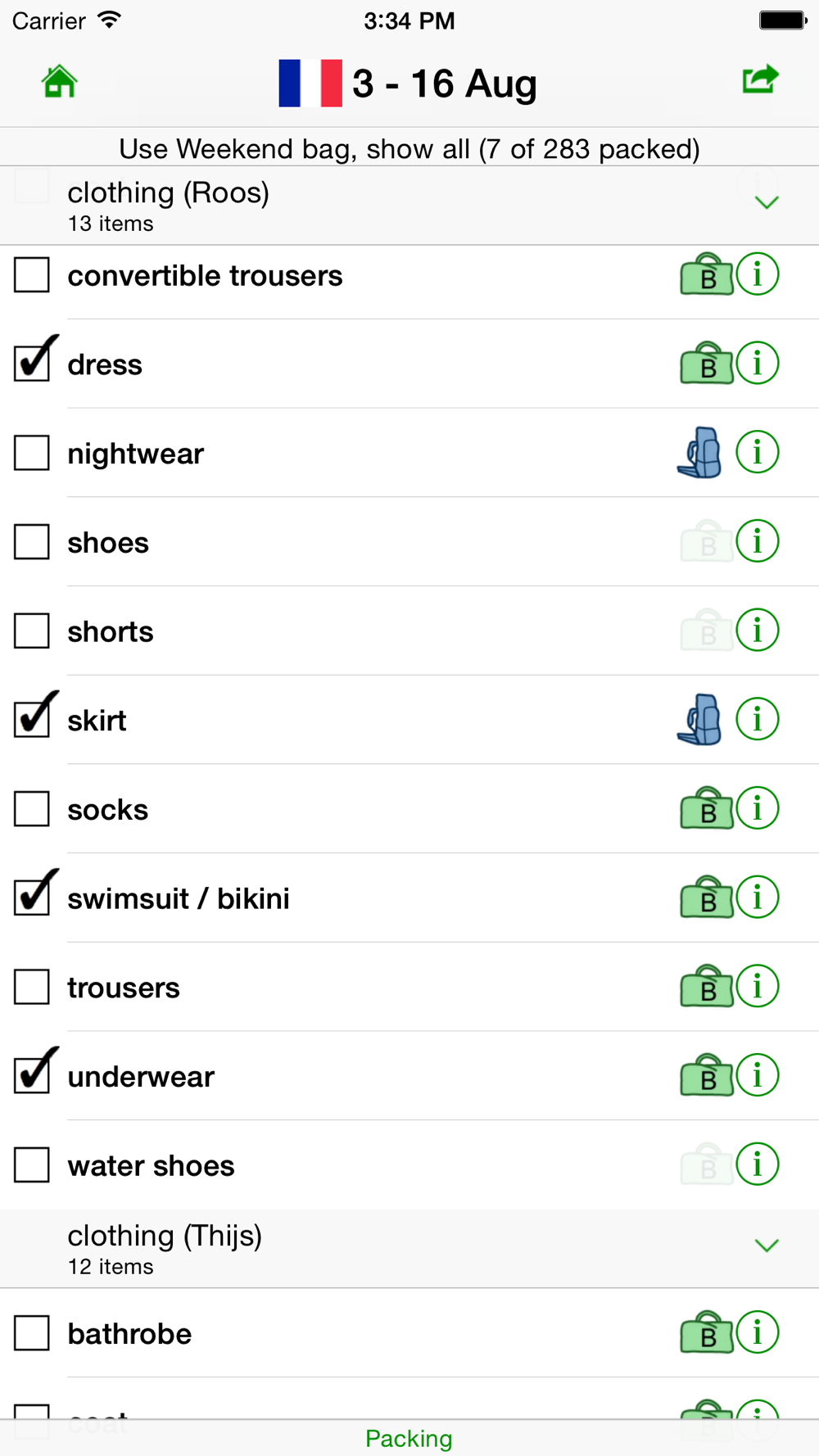Tap the Use Weekend bag filter bar
Viewport: 819px width, 1456px height.
point(409,148)
